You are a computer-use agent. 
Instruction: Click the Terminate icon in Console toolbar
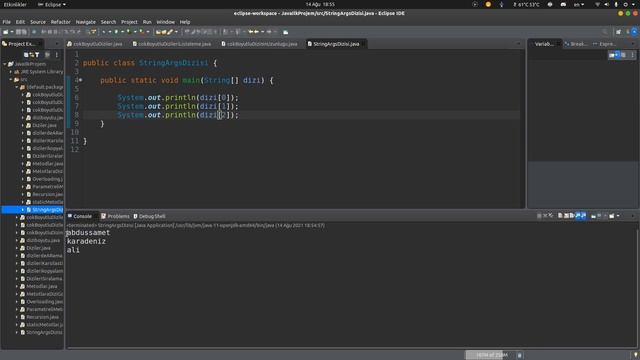tap(539, 216)
